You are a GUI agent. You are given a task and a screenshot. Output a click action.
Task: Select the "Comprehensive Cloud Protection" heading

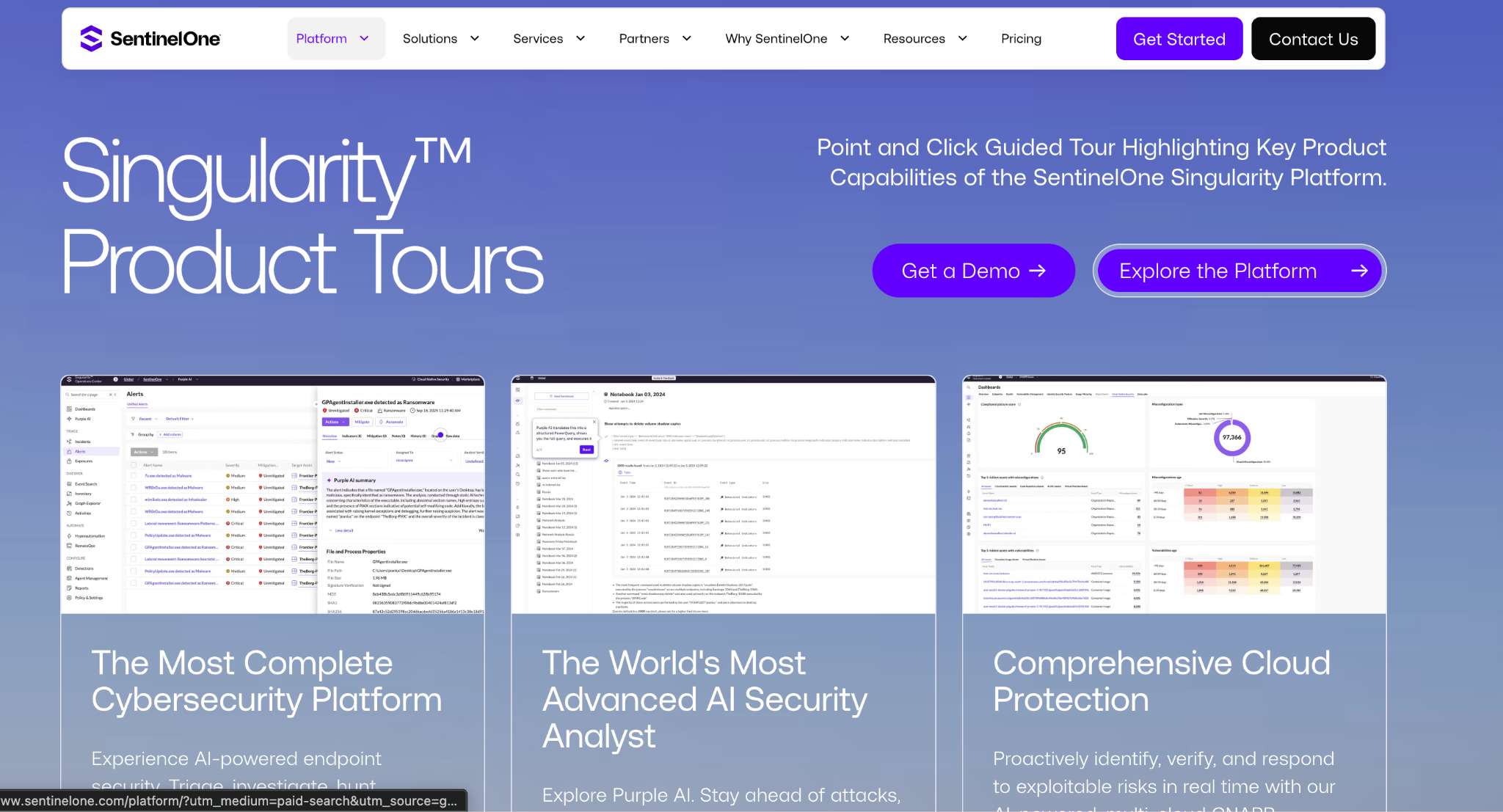point(1162,681)
